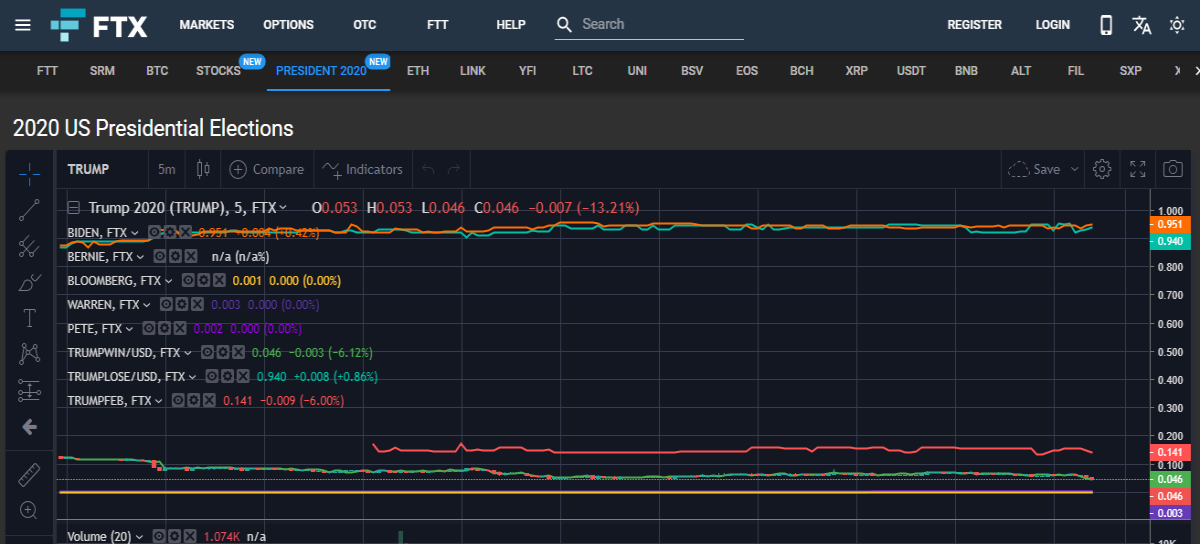Toggle the light/dark theme sun icon
Viewport: 1200px width, 544px height.
(1177, 25)
